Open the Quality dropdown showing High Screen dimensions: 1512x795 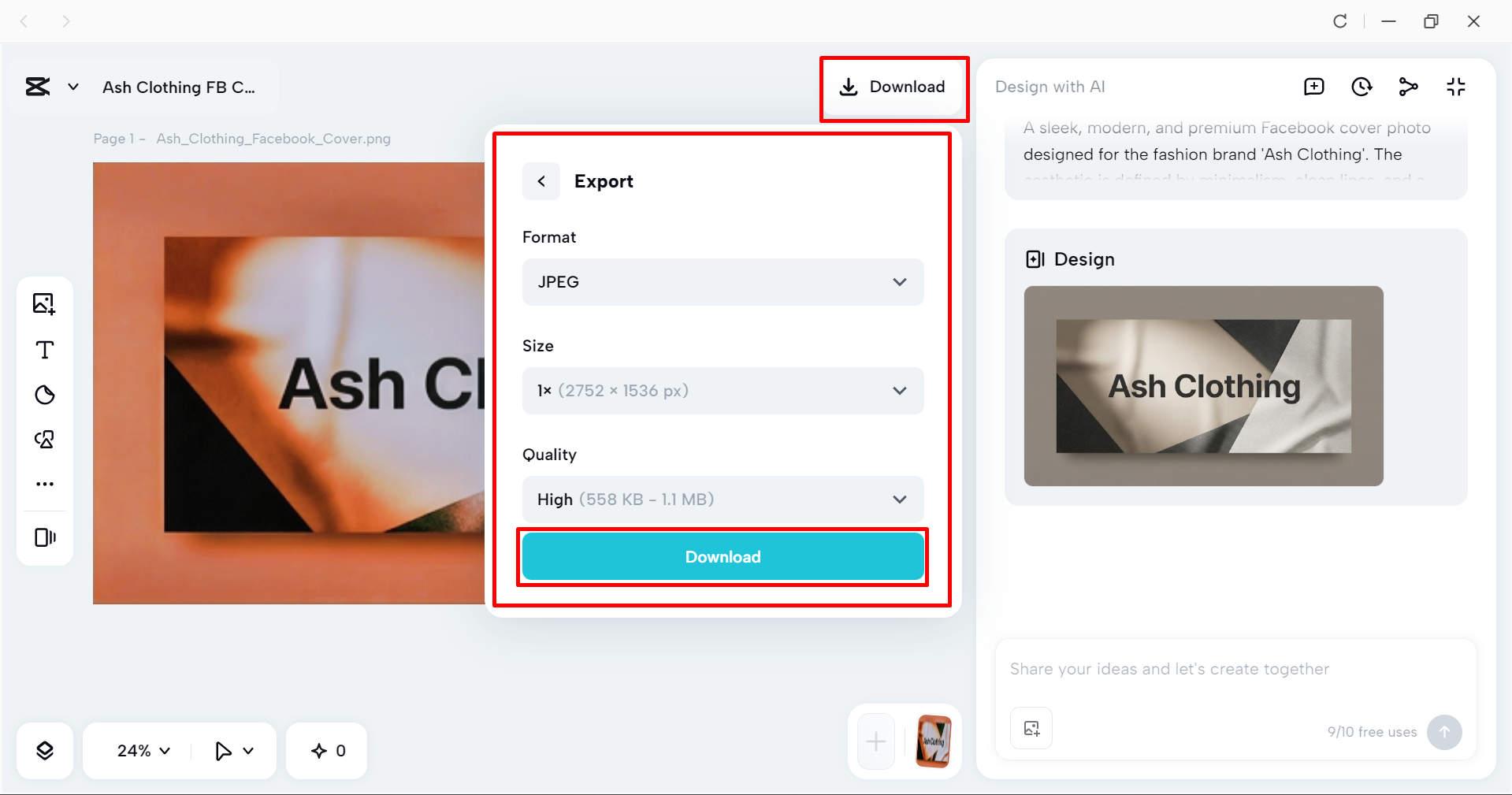coord(723,500)
